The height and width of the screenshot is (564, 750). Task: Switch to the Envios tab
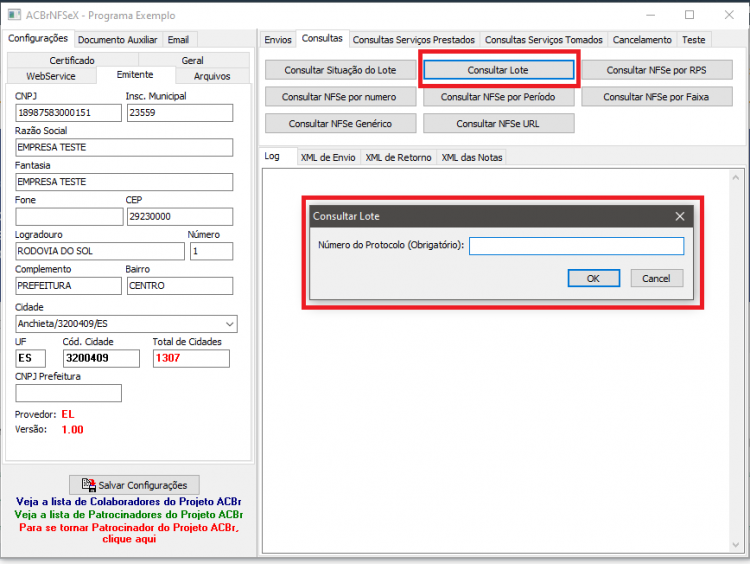pyautogui.click(x=277, y=40)
